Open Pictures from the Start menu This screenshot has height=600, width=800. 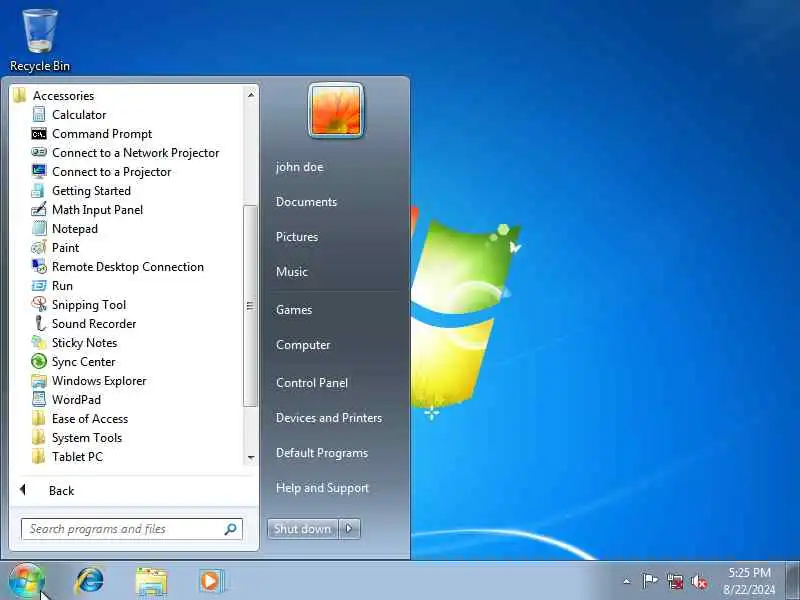[x=297, y=237]
